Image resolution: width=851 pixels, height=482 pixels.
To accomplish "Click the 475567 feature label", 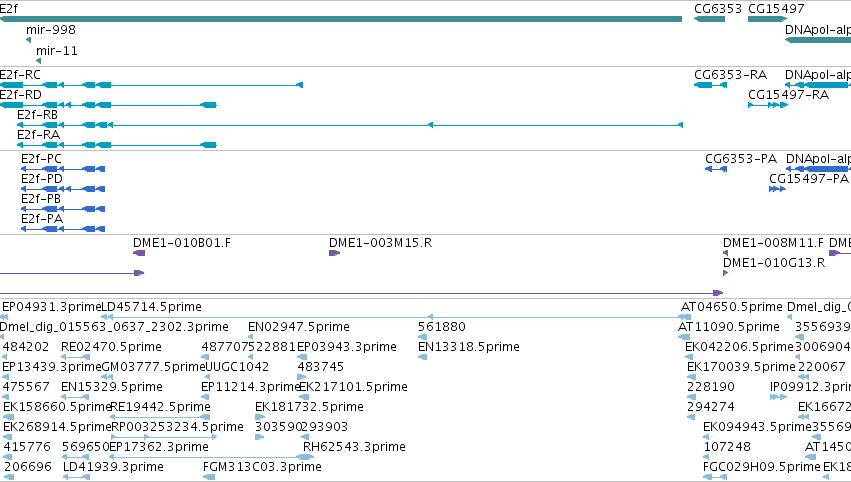I will 26,388.
